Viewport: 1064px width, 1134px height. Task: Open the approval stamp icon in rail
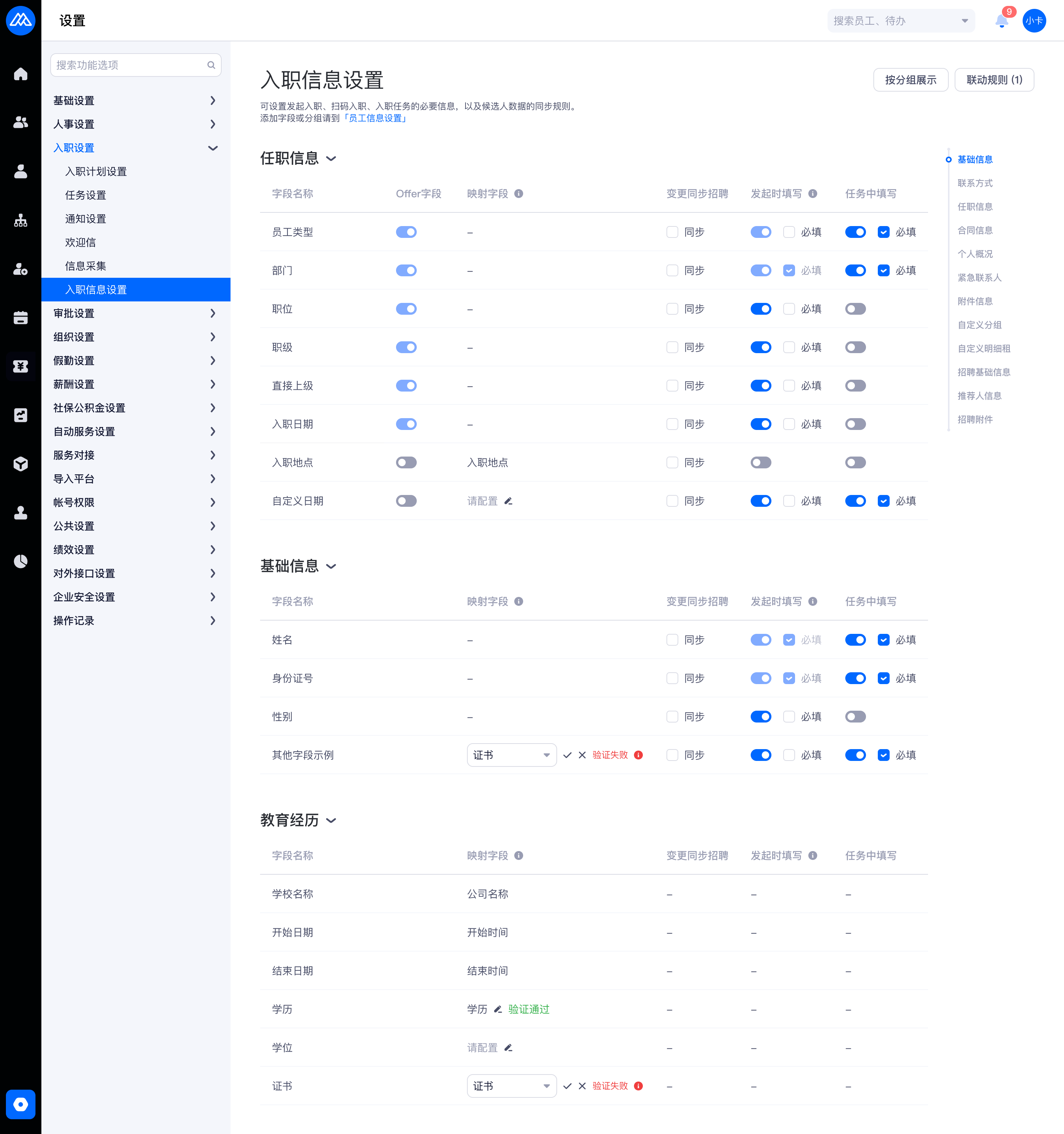21,513
